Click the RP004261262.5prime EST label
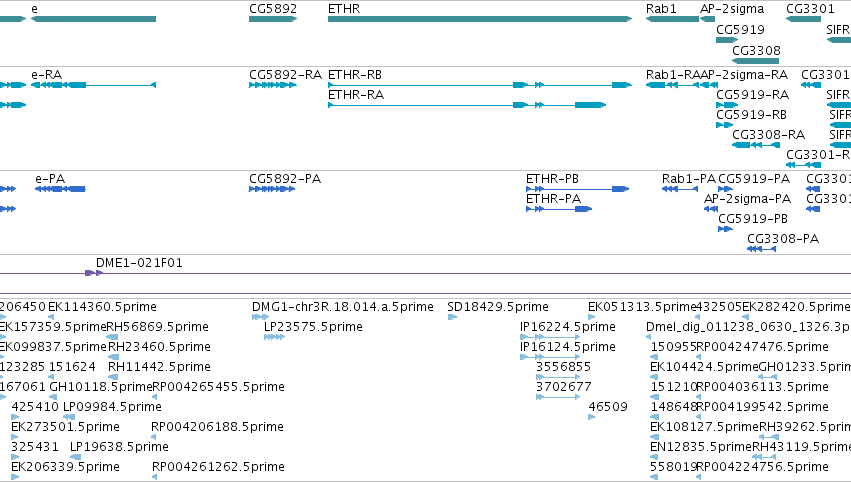The height and width of the screenshot is (482, 851). (x=218, y=467)
